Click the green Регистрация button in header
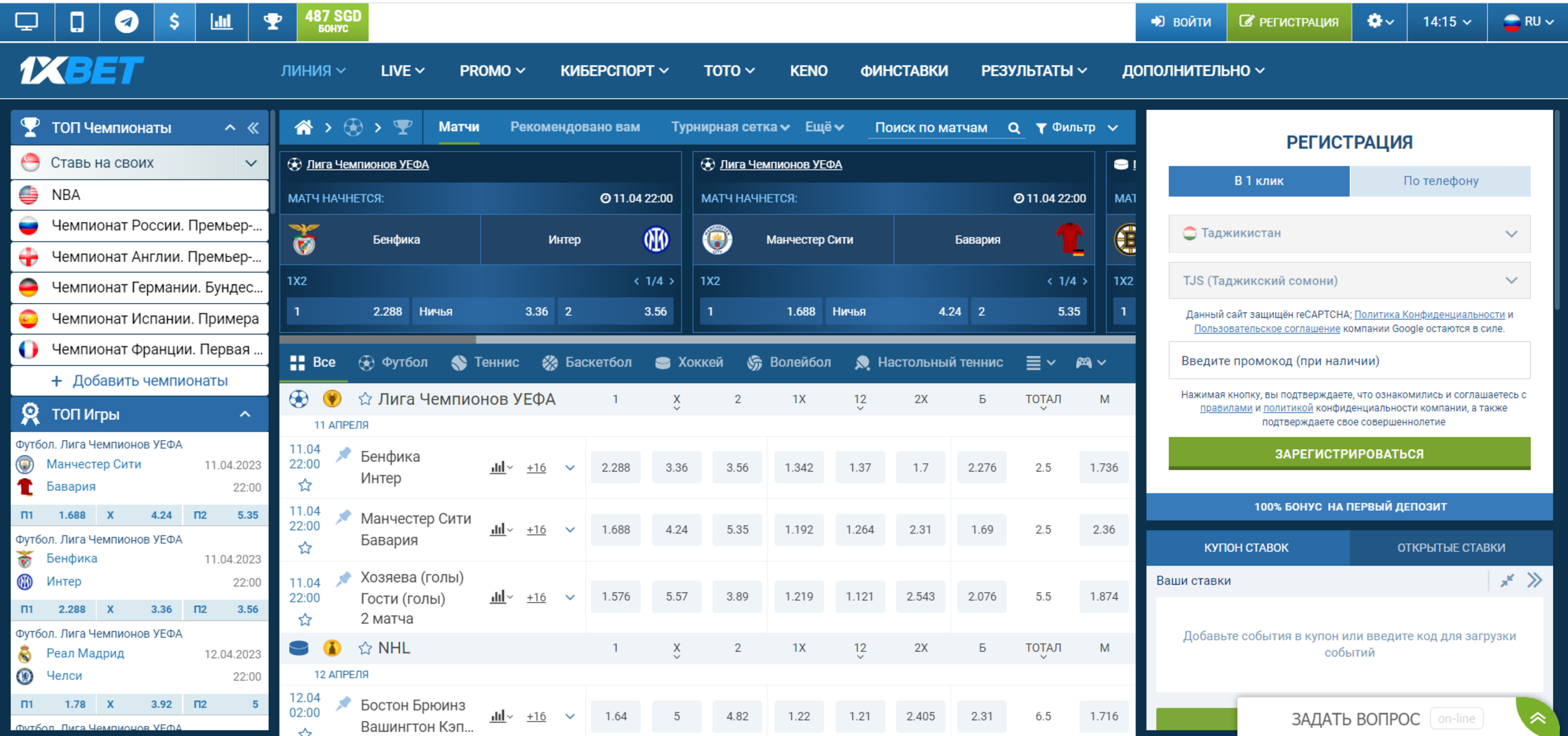The height and width of the screenshot is (736, 1568). [x=1289, y=22]
